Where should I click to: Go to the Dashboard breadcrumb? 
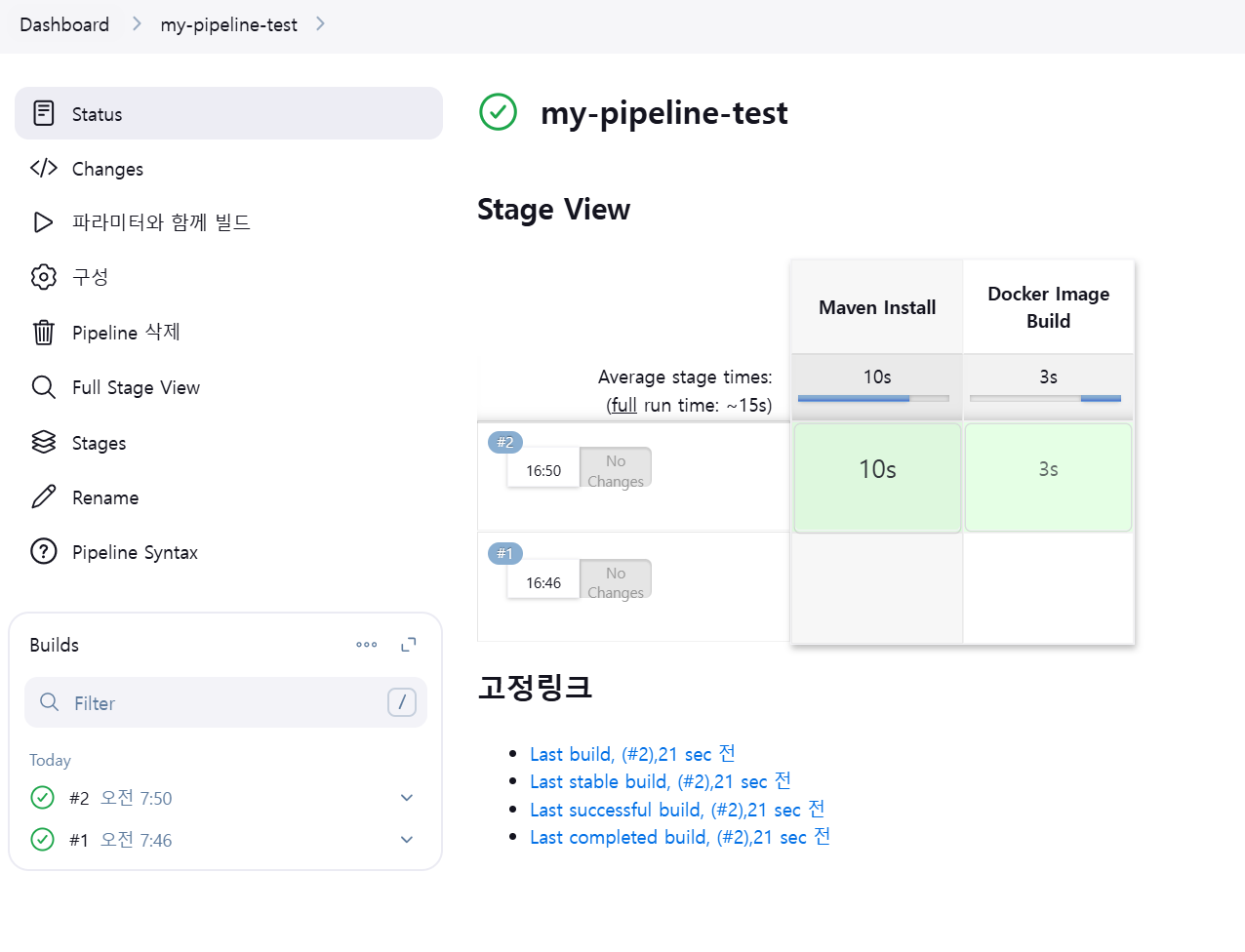[64, 24]
